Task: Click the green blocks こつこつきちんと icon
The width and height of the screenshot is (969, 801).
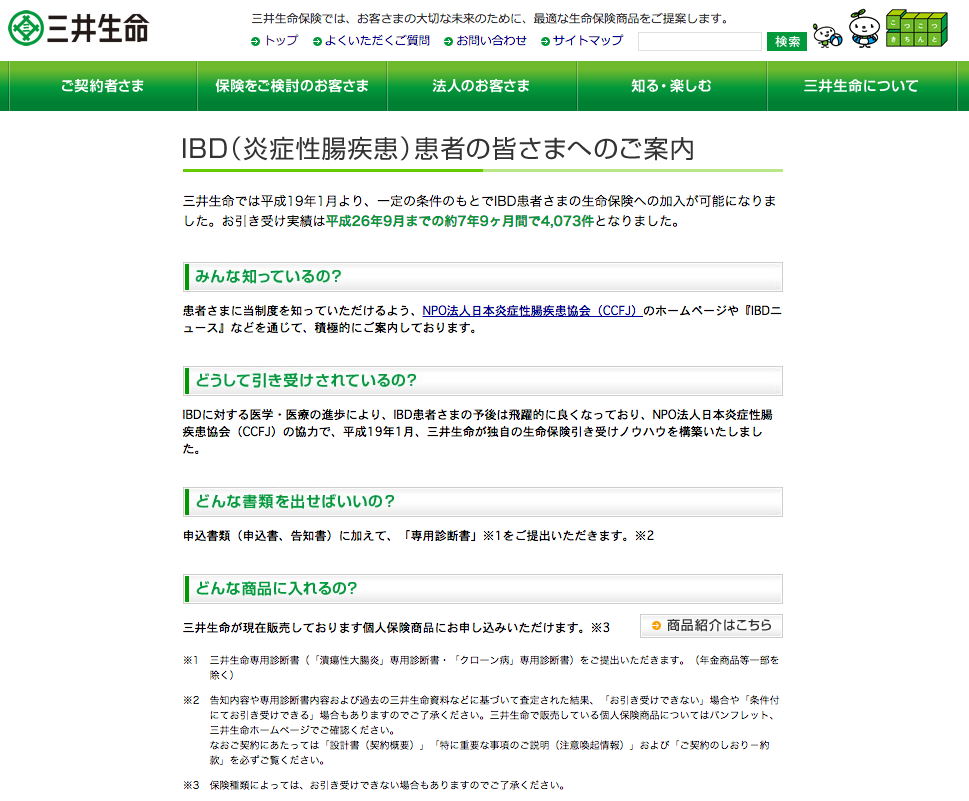Action: (x=916, y=28)
